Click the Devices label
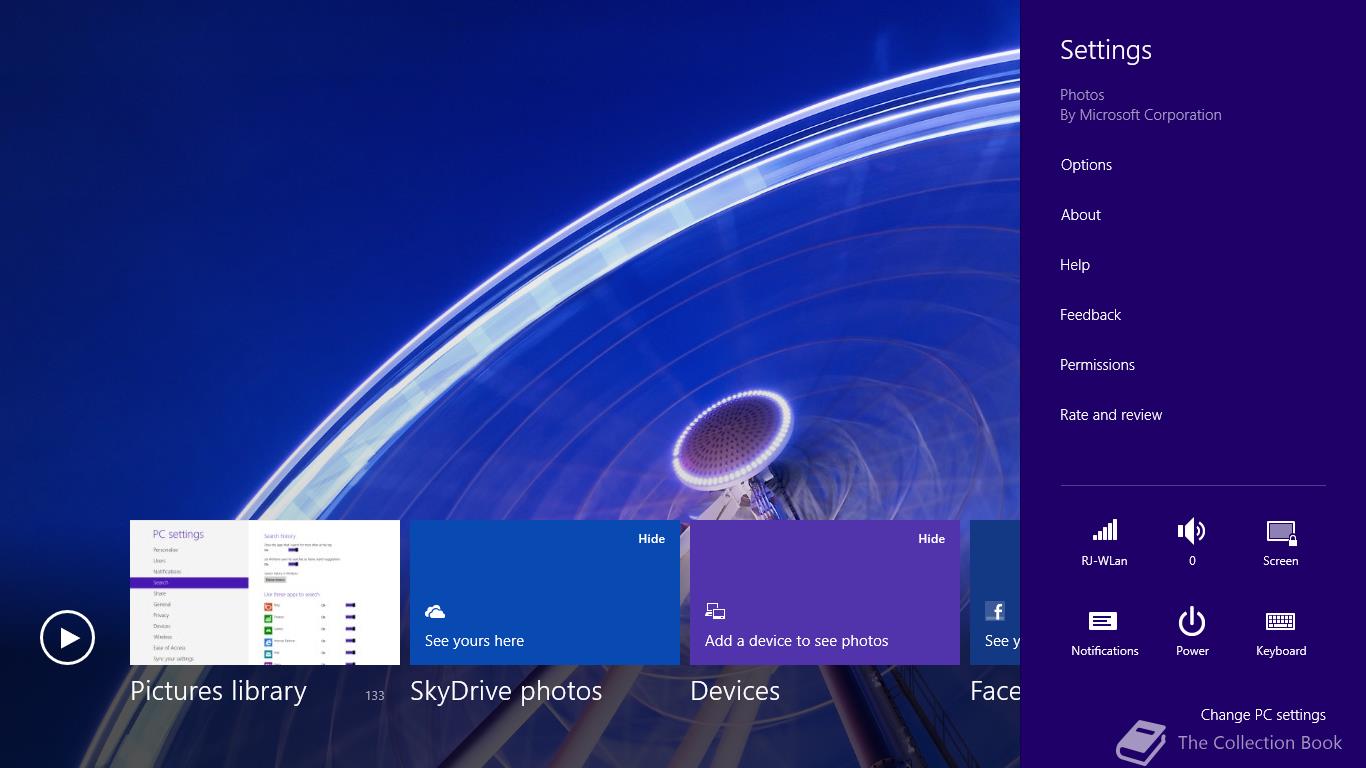 point(735,692)
